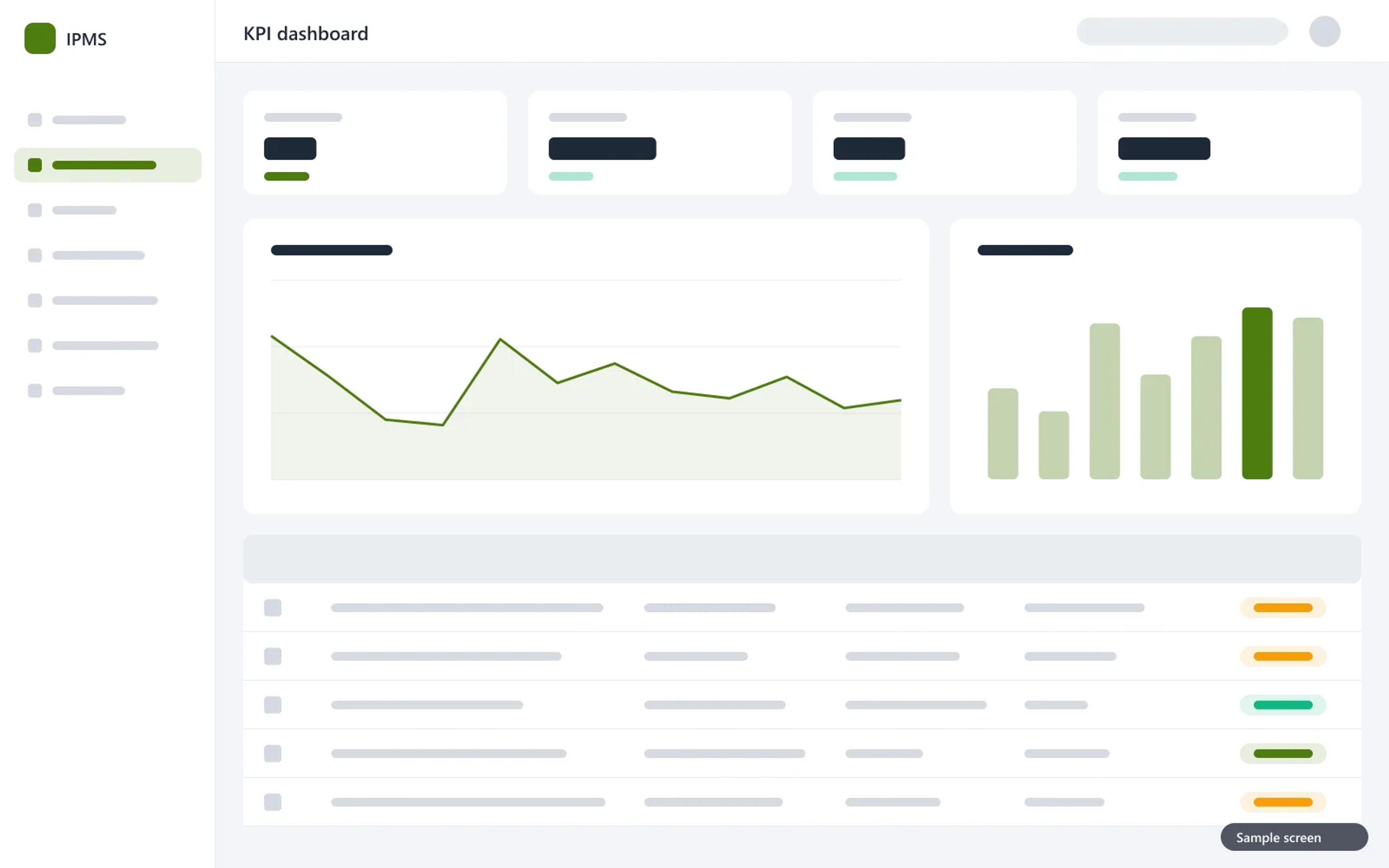This screenshot has height=868, width=1389.
Task: Click the IPMS app name text
Action: (87, 39)
